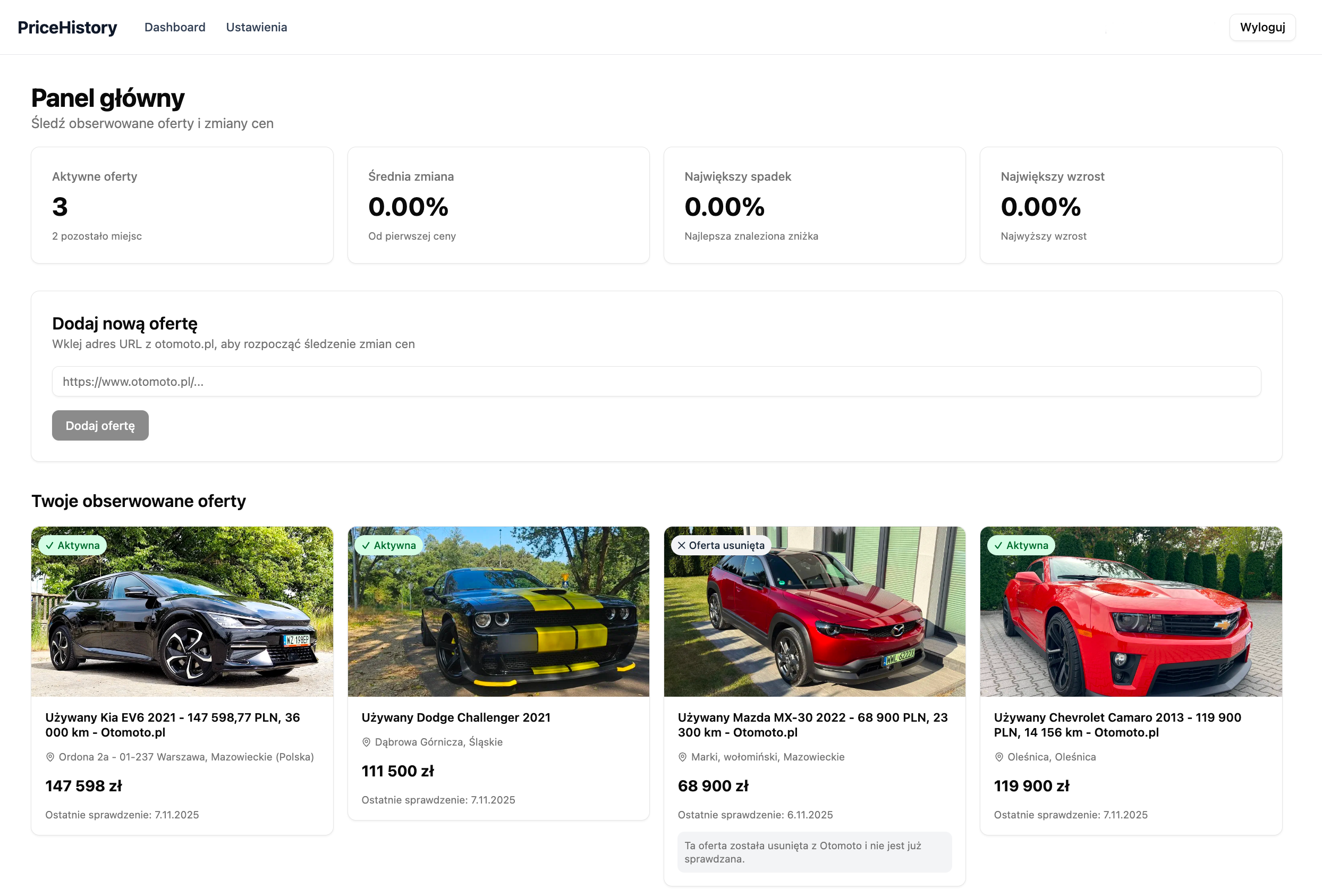This screenshot has height=896, width=1322.
Task: Open the Dodge Challenger 2021 offer title
Action: (456, 717)
